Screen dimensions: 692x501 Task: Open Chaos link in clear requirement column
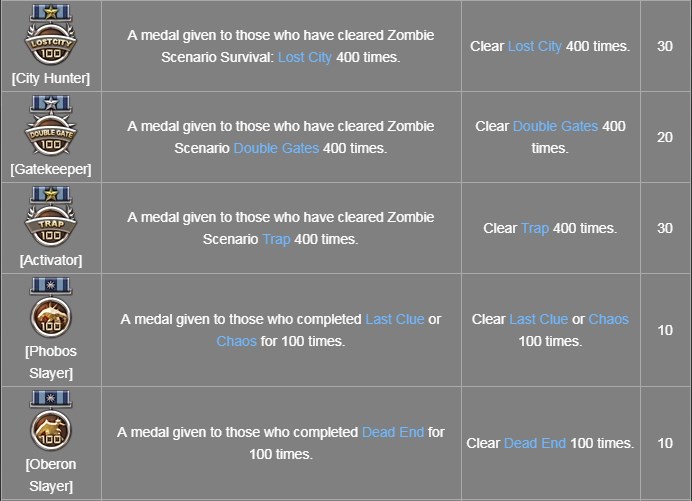608,319
